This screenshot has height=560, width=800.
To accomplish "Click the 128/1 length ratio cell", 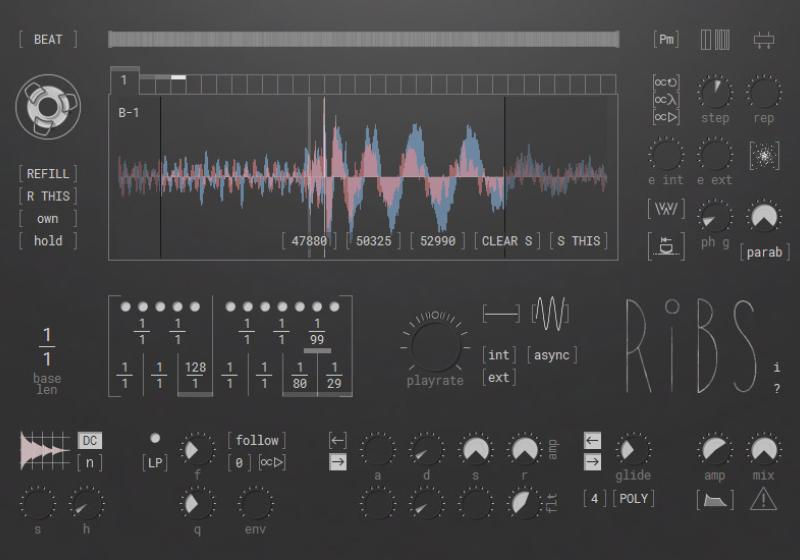I will pos(195,375).
